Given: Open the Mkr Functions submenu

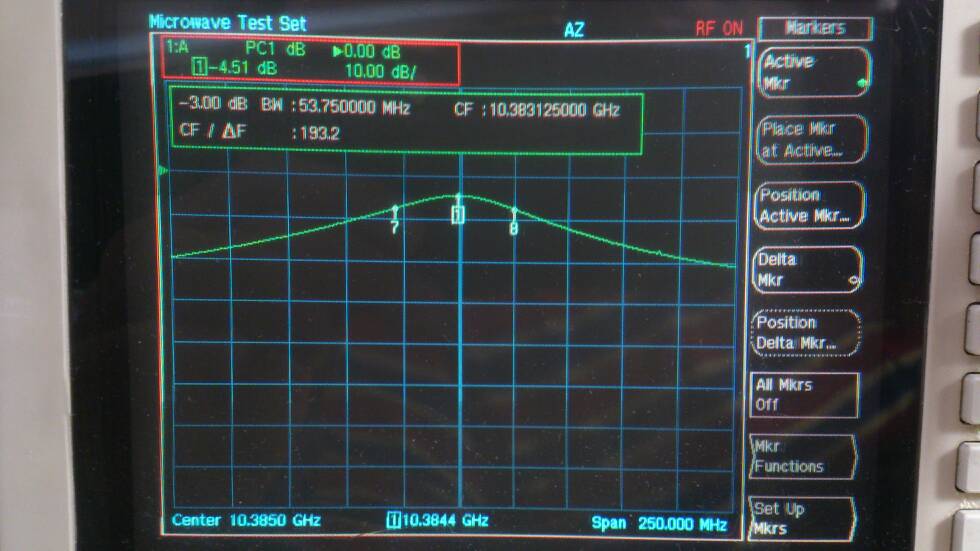Looking at the screenshot, I should pyautogui.click(x=803, y=457).
